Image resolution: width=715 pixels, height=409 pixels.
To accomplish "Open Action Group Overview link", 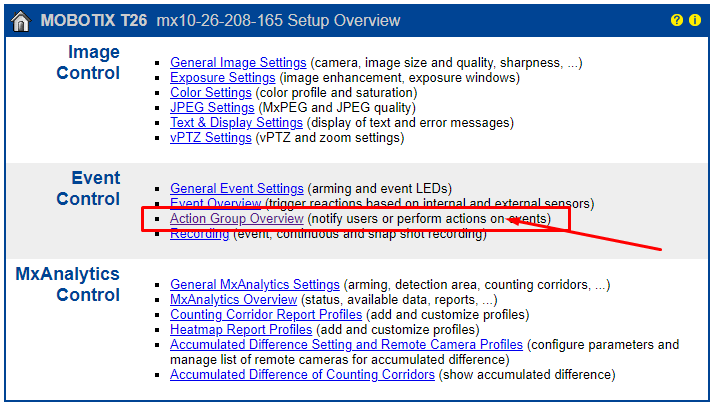I will tap(237, 218).
